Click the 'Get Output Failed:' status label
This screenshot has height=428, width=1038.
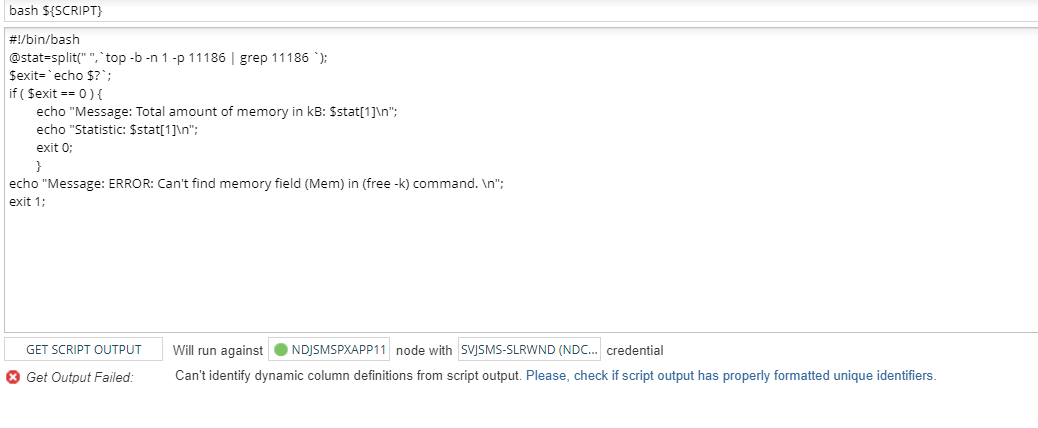coord(79,377)
